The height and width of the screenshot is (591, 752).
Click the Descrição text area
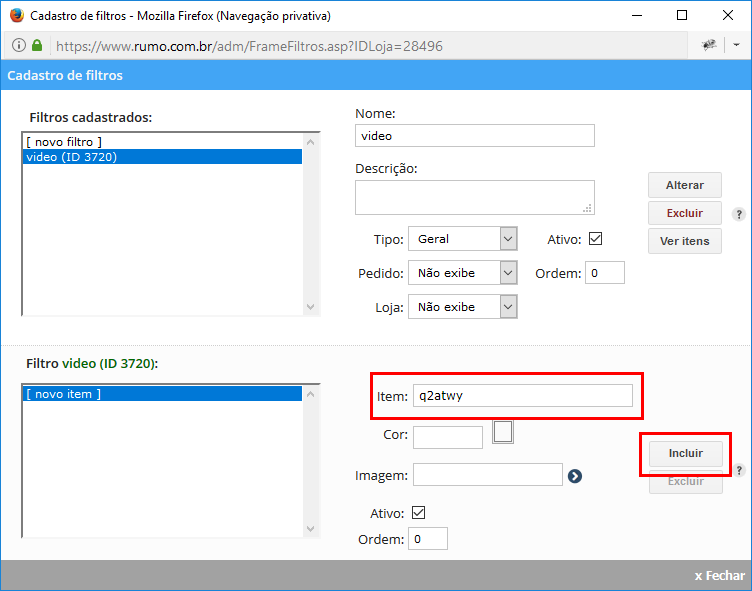pyautogui.click(x=475, y=198)
